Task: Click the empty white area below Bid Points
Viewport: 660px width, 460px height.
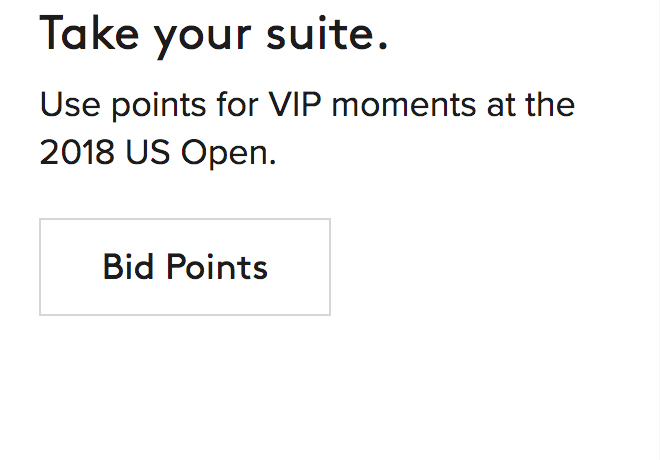Action: coord(185,390)
